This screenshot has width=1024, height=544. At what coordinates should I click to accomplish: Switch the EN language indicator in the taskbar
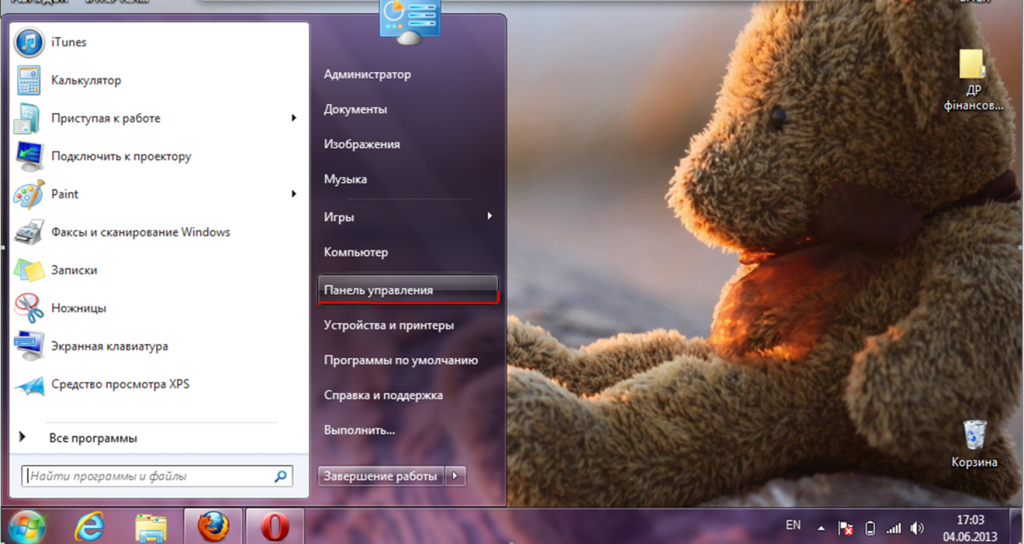pyautogui.click(x=793, y=526)
